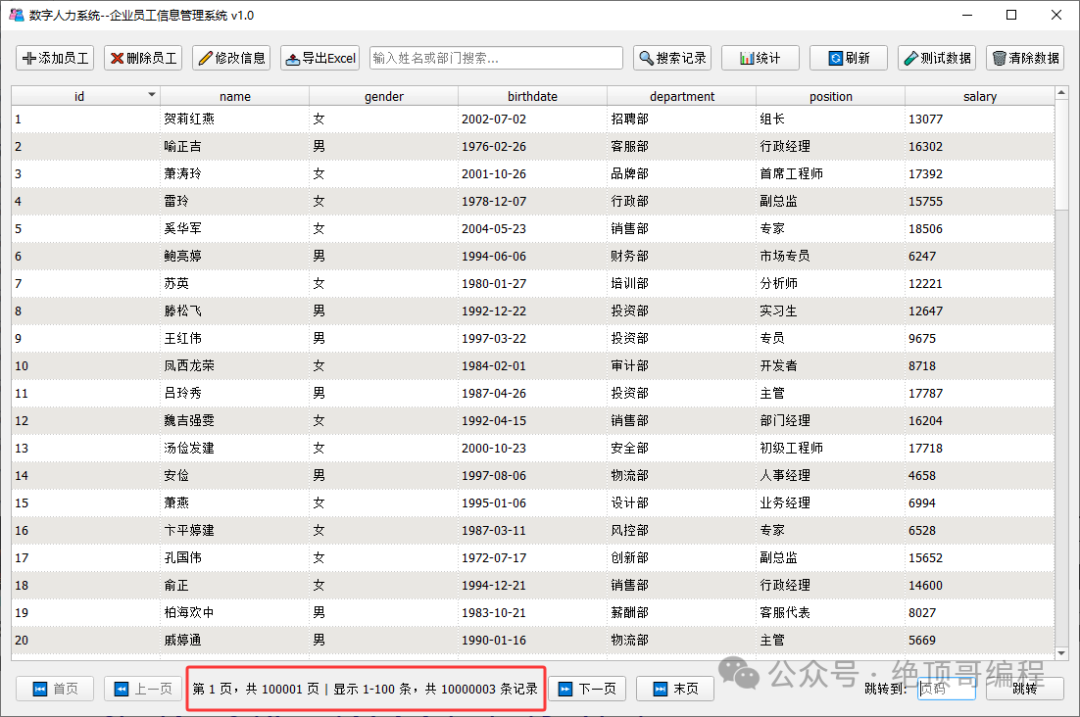The height and width of the screenshot is (717, 1080).
Task: Open 修改信息 edit info dialog
Action: click(x=231, y=58)
